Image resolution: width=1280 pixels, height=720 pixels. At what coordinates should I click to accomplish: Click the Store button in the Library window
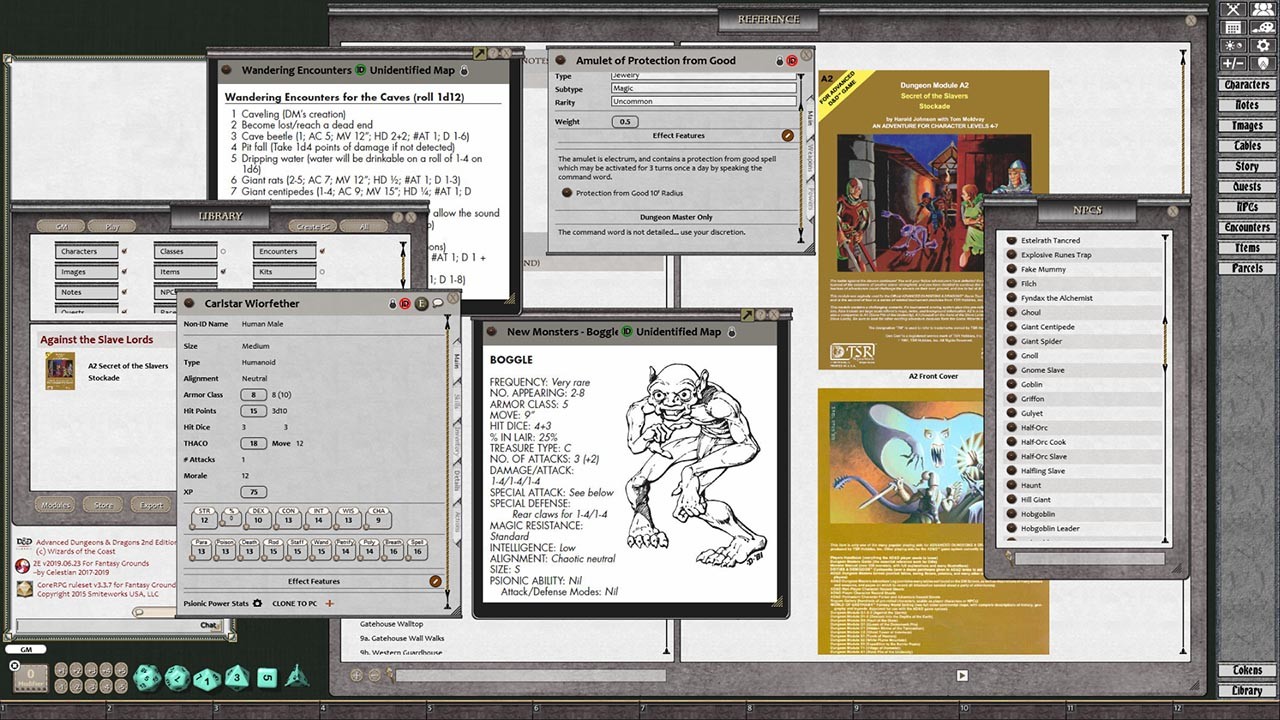pos(103,505)
